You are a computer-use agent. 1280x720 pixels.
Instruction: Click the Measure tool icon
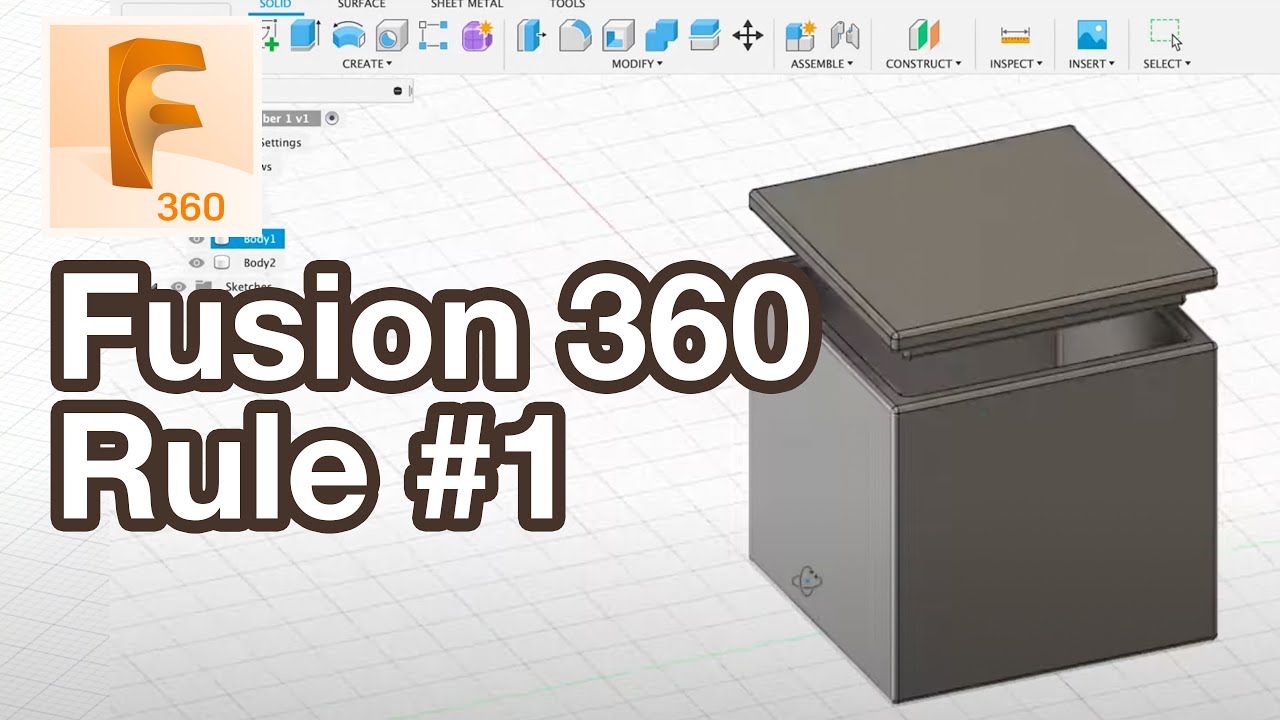coord(1015,36)
